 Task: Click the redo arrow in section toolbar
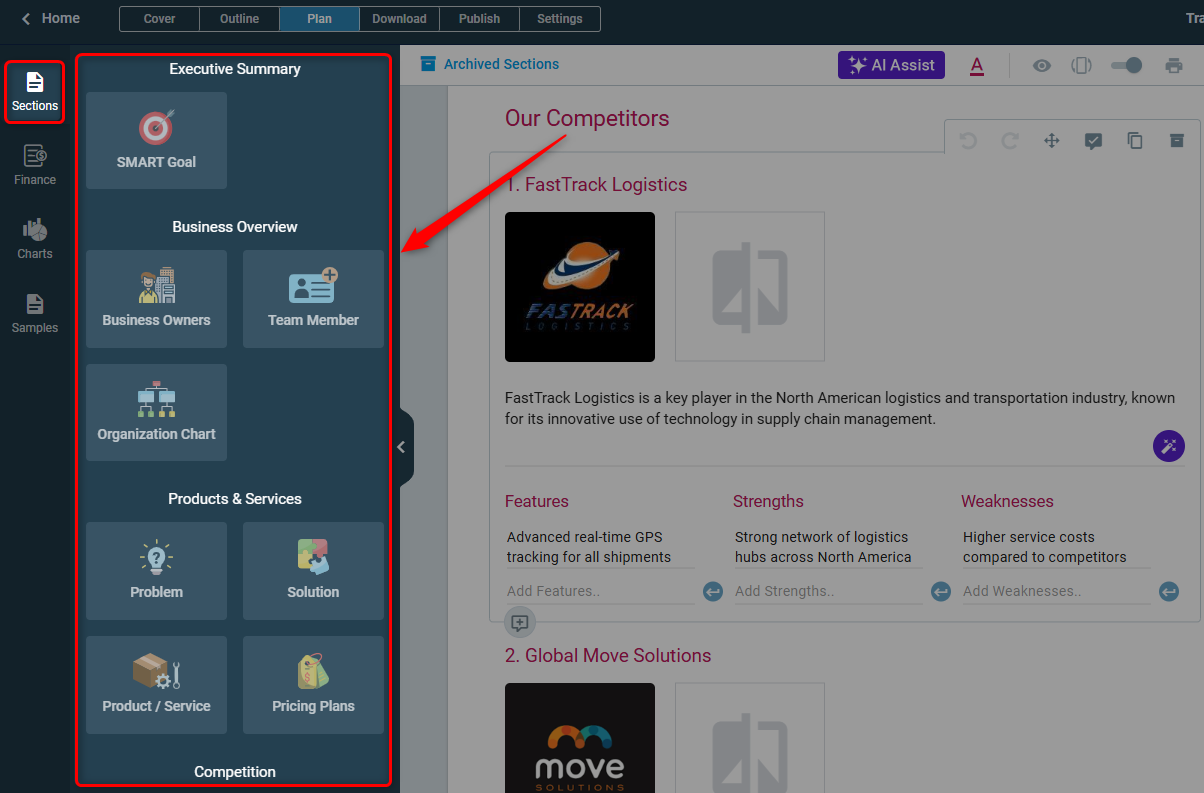click(1010, 141)
